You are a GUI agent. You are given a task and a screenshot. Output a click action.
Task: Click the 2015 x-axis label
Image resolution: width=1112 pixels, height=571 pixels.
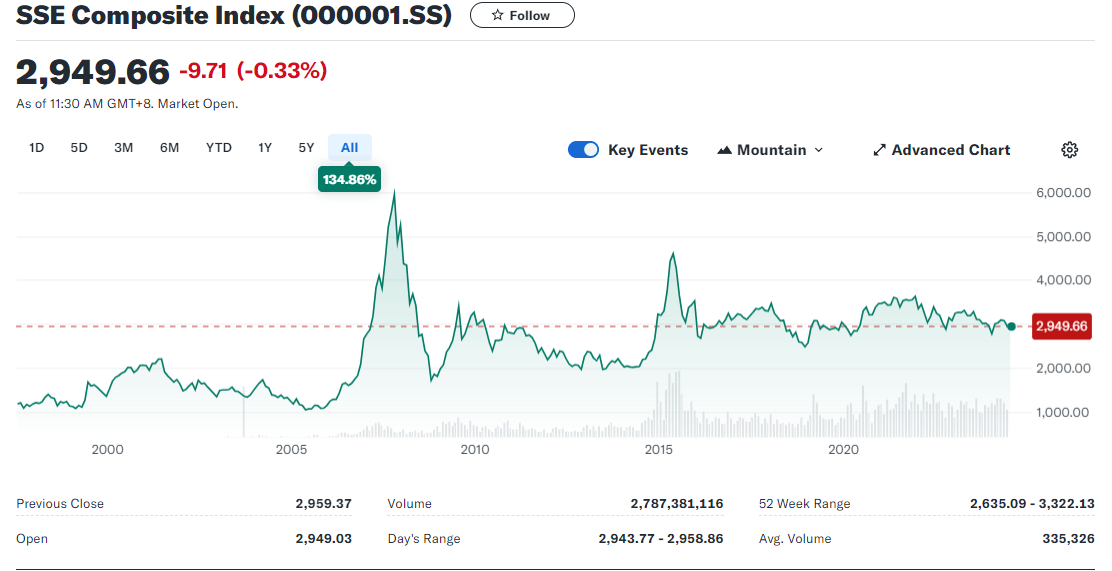pos(659,450)
